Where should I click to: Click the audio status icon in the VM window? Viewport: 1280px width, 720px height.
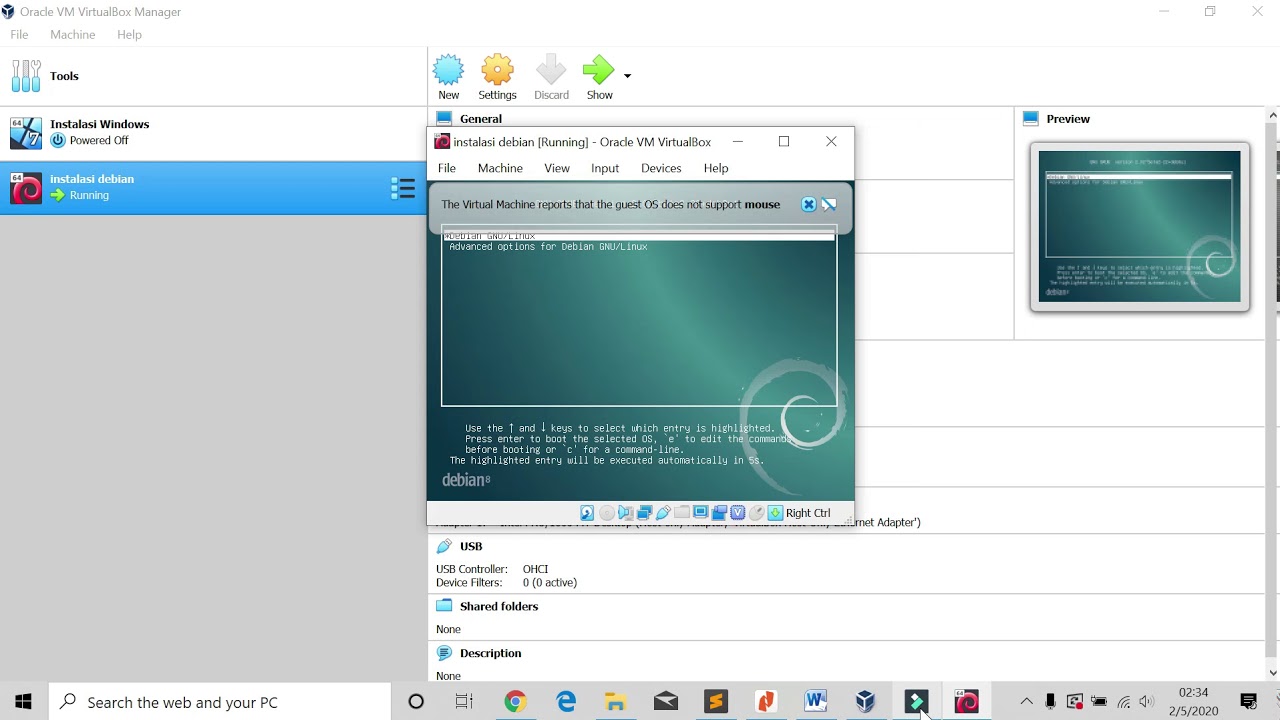click(x=625, y=513)
